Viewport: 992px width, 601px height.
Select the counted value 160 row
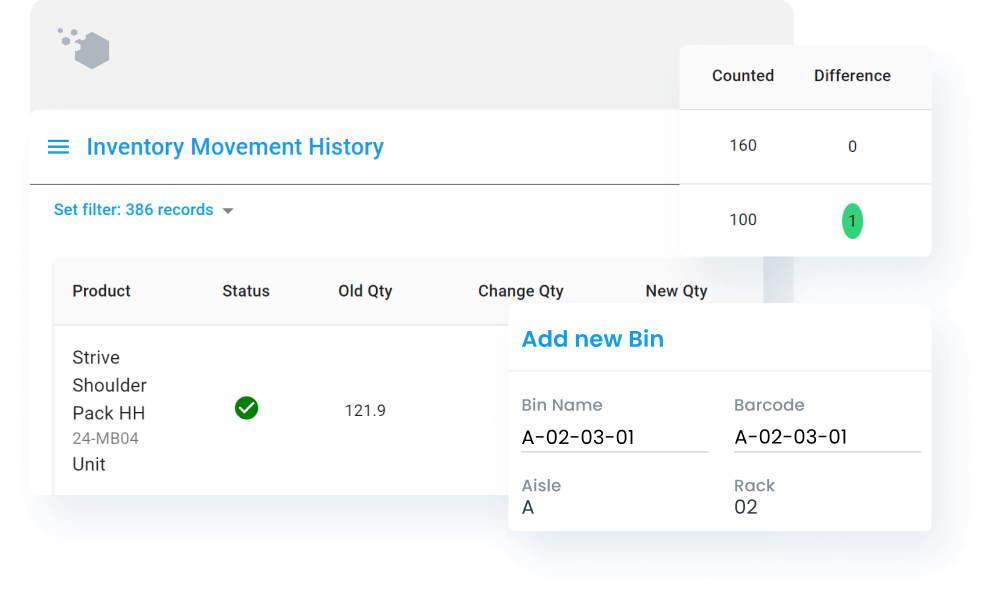742,146
